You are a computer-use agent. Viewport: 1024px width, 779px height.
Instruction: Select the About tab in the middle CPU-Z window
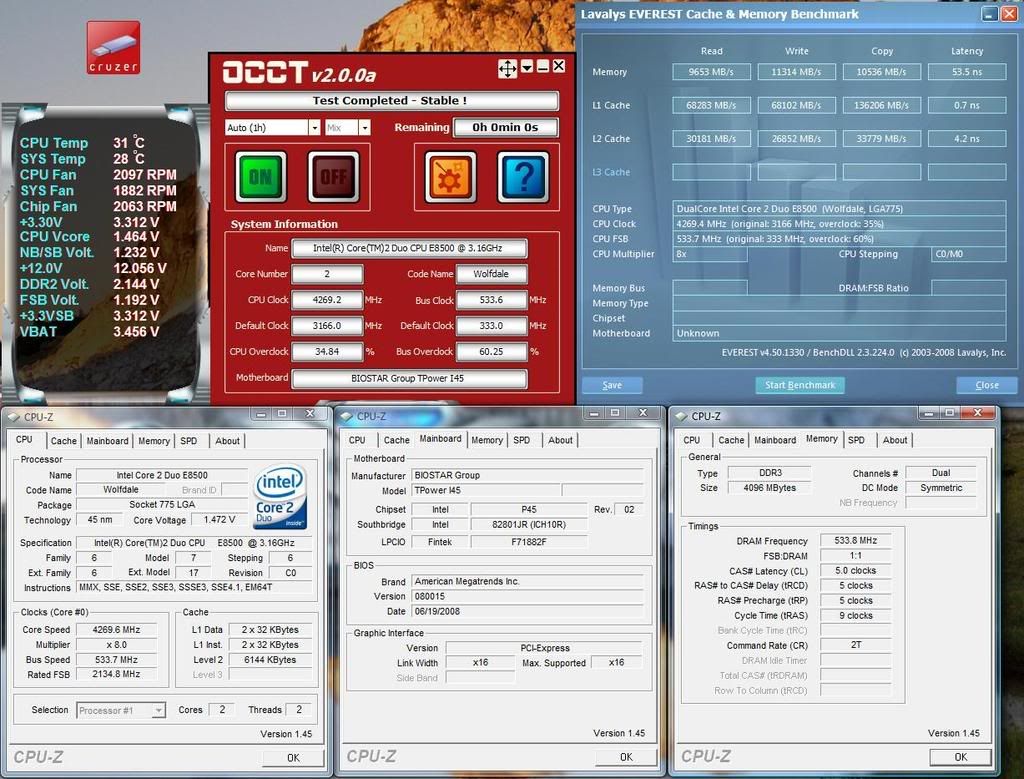(561, 440)
